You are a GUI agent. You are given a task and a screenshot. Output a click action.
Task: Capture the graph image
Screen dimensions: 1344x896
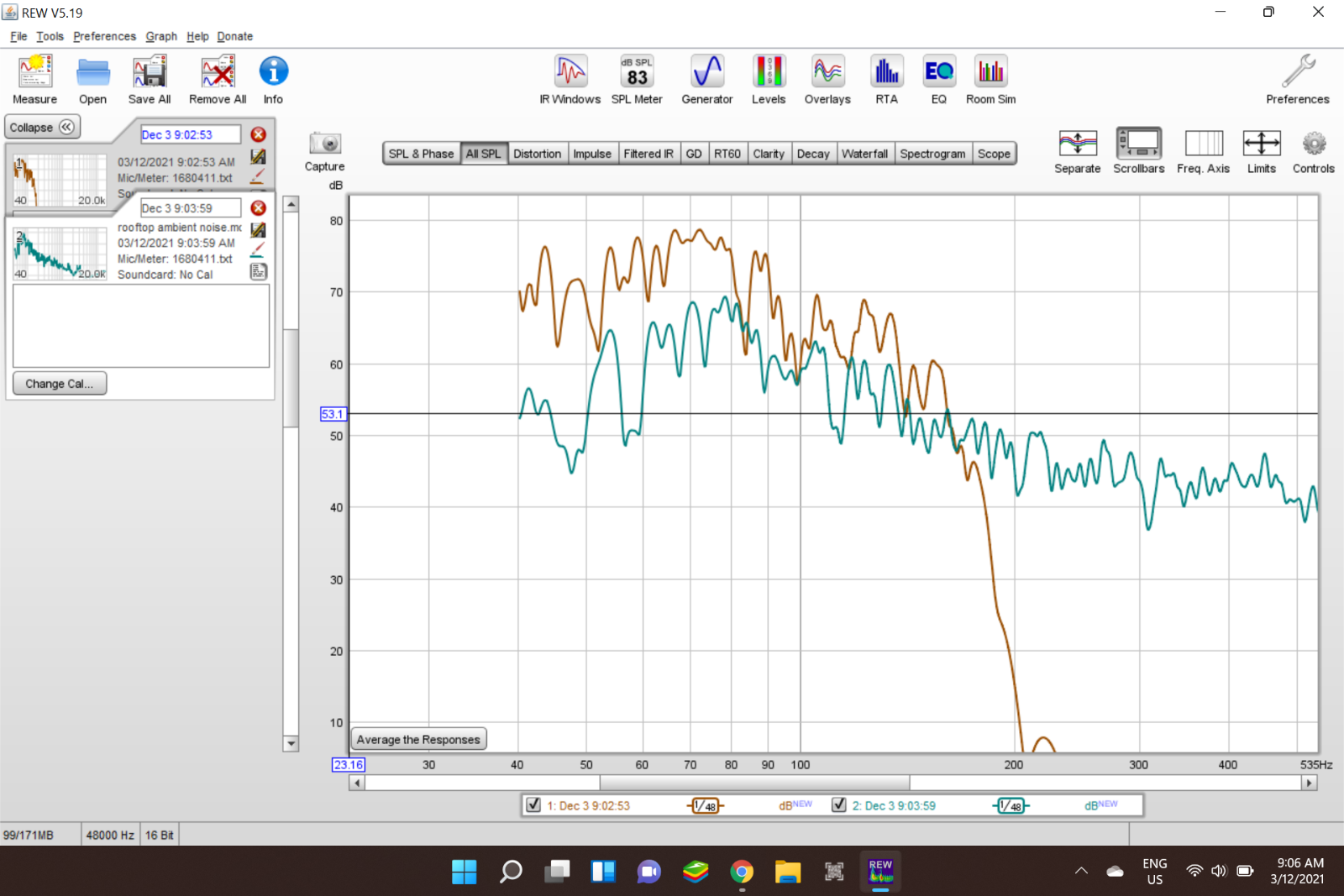tap(325, 151)
